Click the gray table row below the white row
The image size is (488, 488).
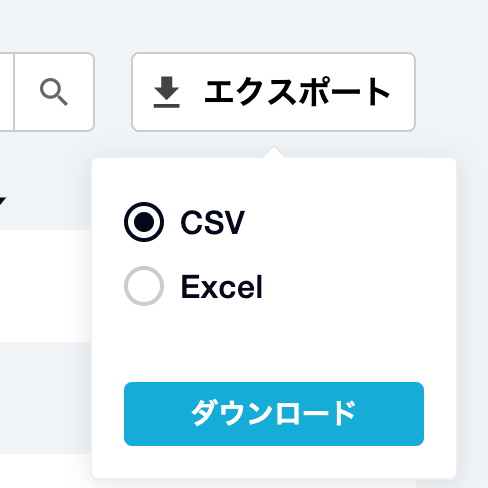pos(45,398)
